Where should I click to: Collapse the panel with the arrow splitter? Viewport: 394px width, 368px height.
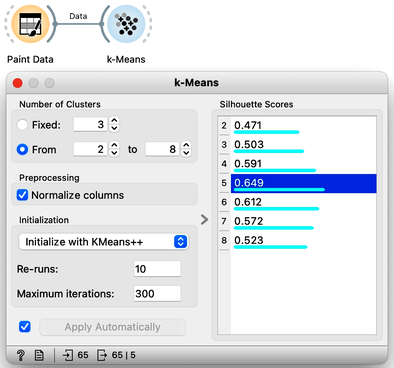point(205,219)
